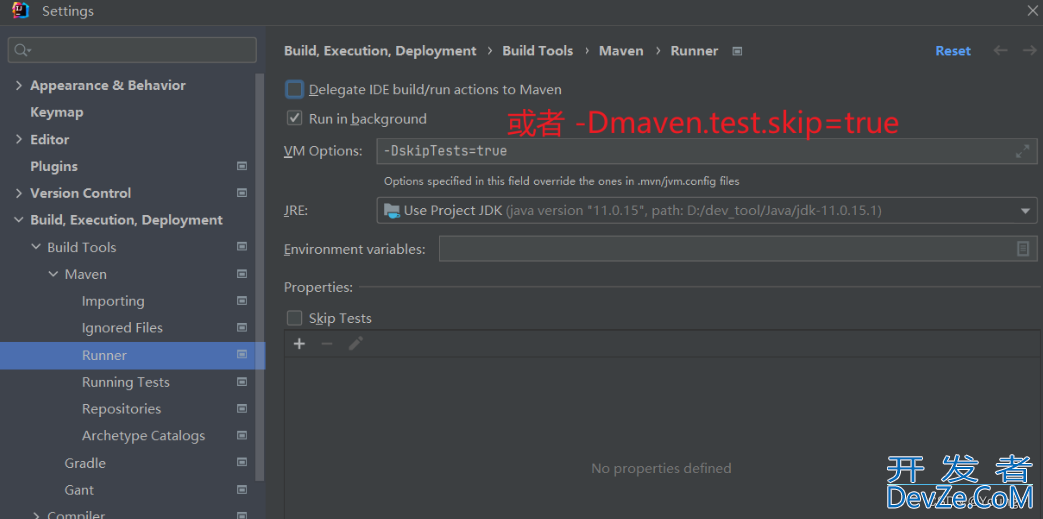The image size is (1043, 519).
Task: Open Repositories settings page
Action: coord(122,409)
